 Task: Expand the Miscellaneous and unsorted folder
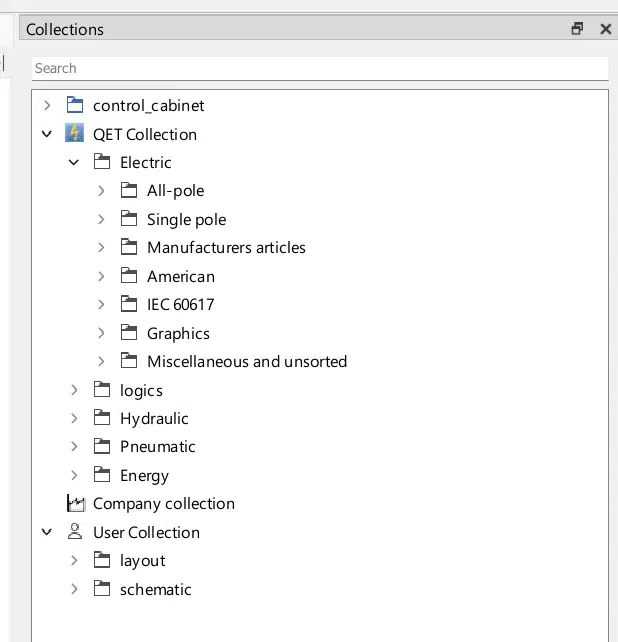pyautogui.click(x=101, y=361)
